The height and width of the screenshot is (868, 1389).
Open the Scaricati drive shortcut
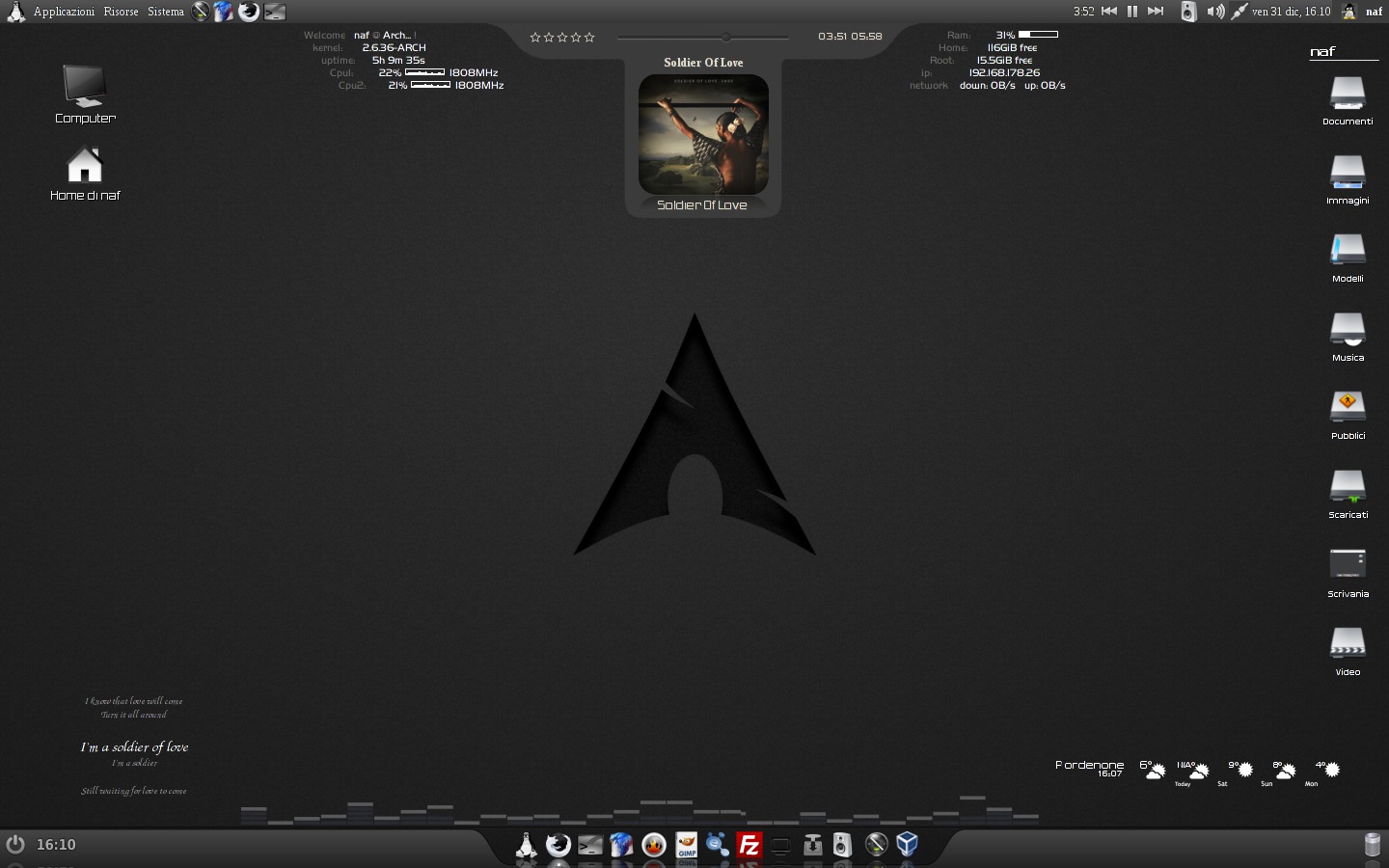[x=1348, y=494]
